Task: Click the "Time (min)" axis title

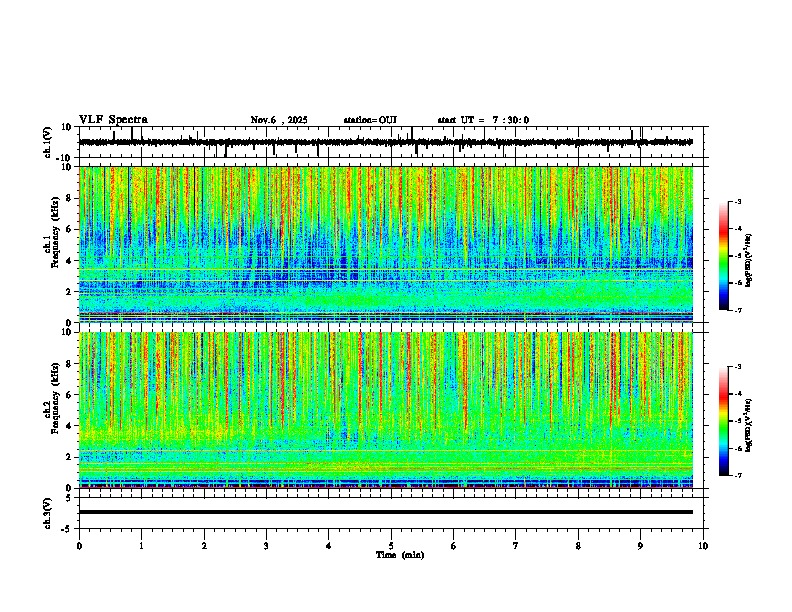Action: click(x=400, y=555)
